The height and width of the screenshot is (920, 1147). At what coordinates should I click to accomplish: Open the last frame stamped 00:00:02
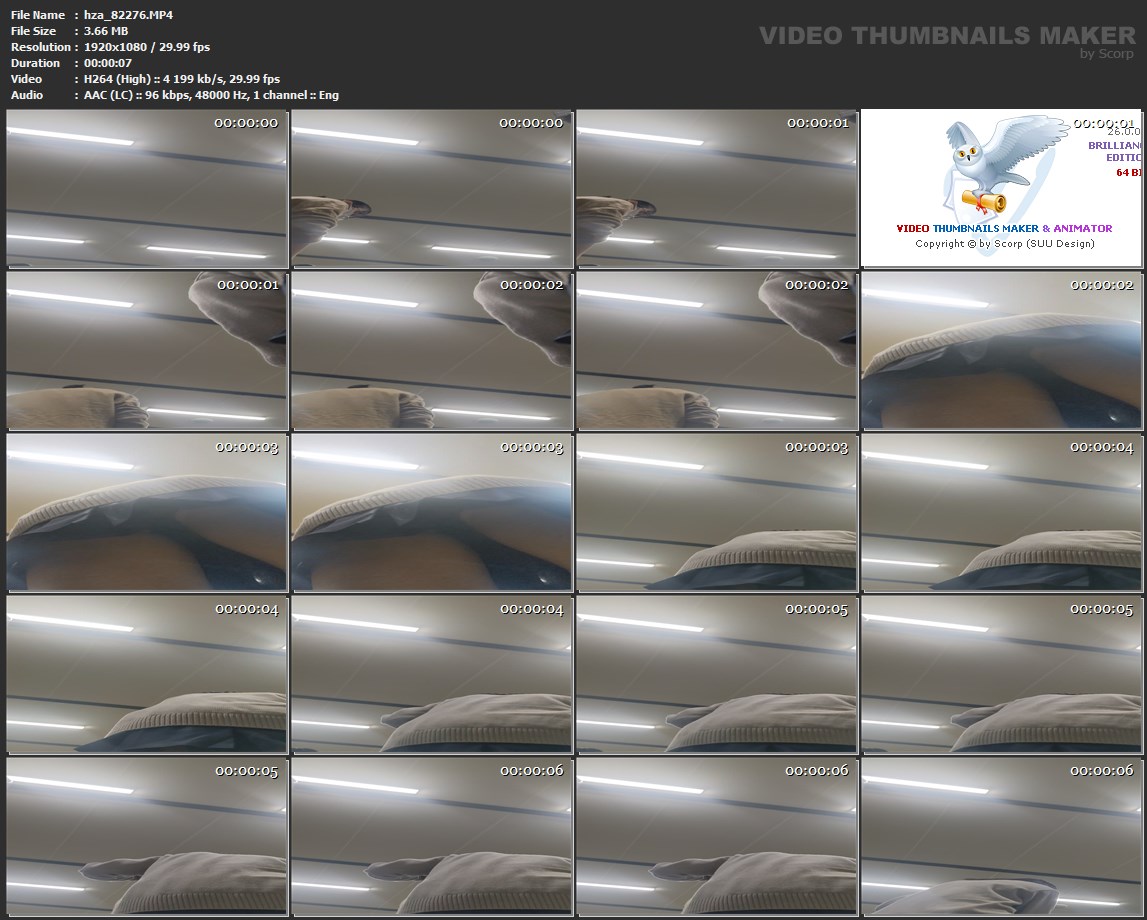(1001, 350)
